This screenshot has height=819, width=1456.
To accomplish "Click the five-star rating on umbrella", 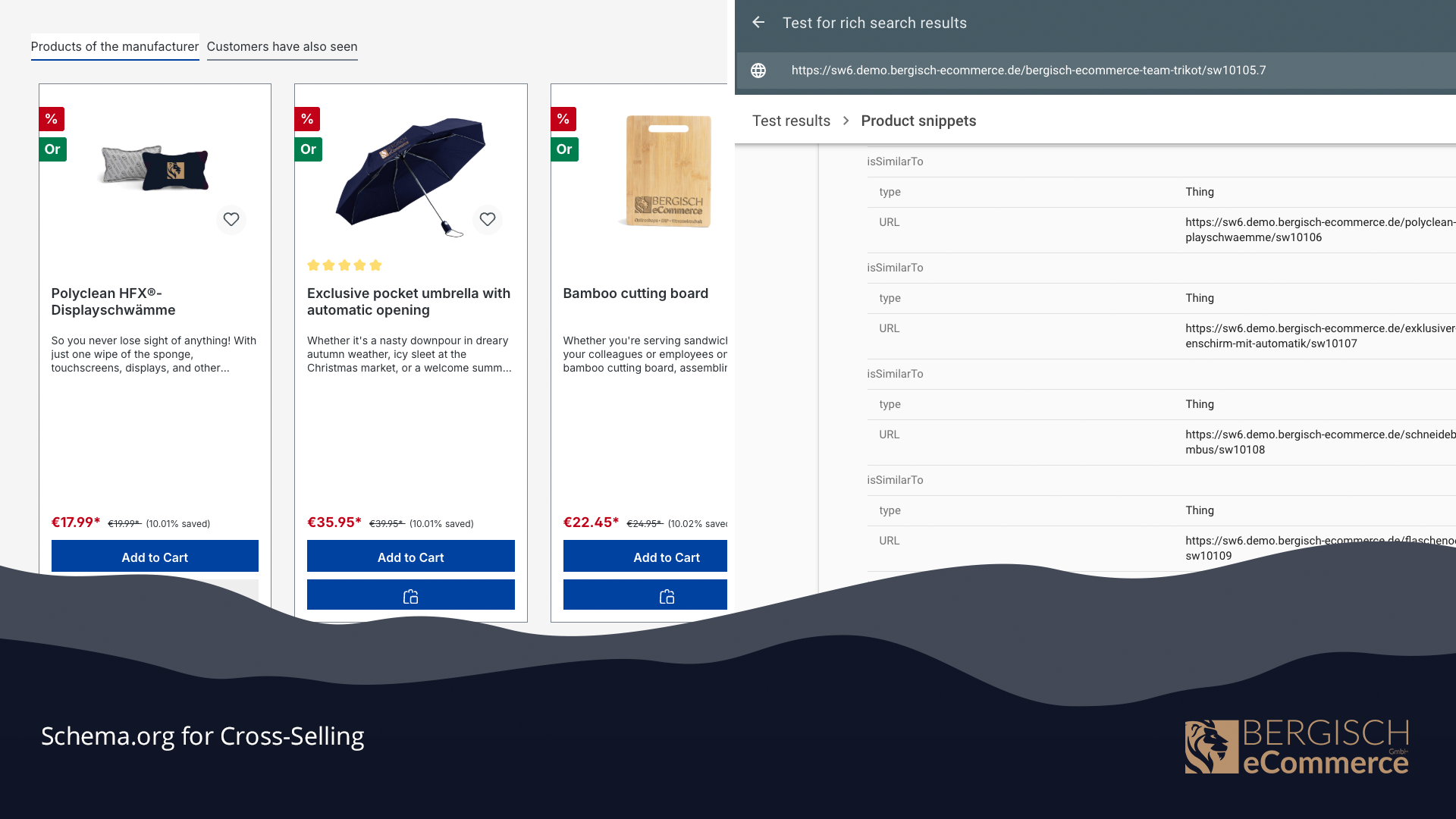I will pyautogui.click(x=344, y=265).
